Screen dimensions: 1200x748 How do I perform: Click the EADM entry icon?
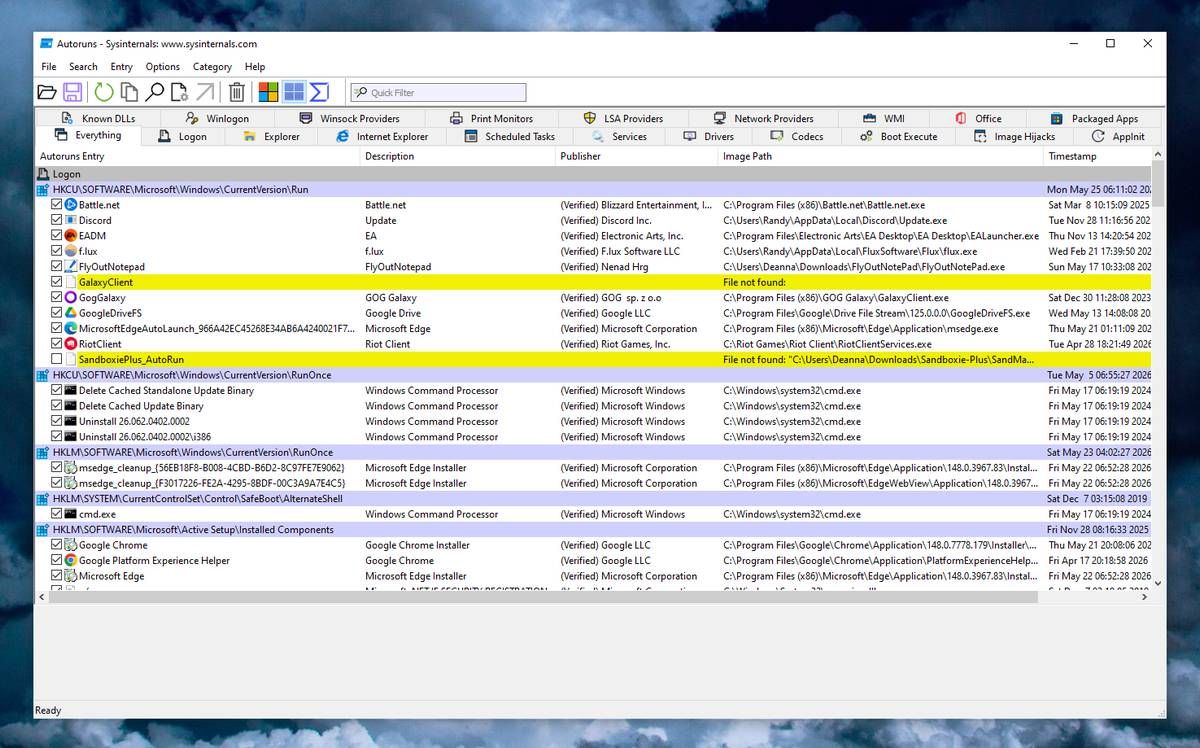point(71,236)
